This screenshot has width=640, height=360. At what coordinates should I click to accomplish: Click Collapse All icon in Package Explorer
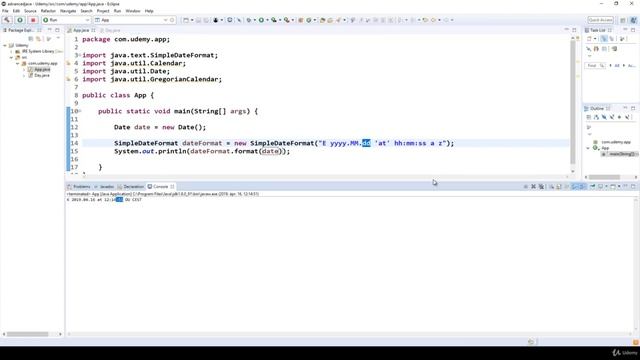31,39
